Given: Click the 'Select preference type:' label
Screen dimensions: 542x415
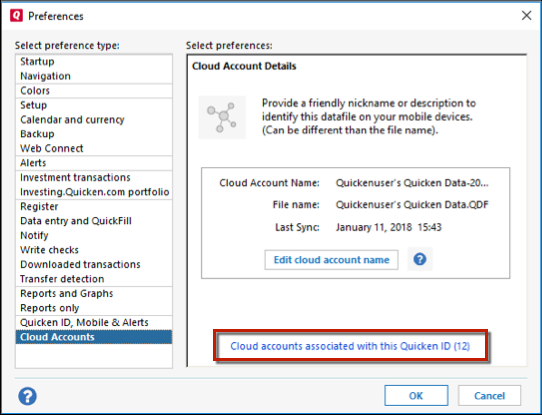Looking at the screenshot, I should (x=67, y=46).
